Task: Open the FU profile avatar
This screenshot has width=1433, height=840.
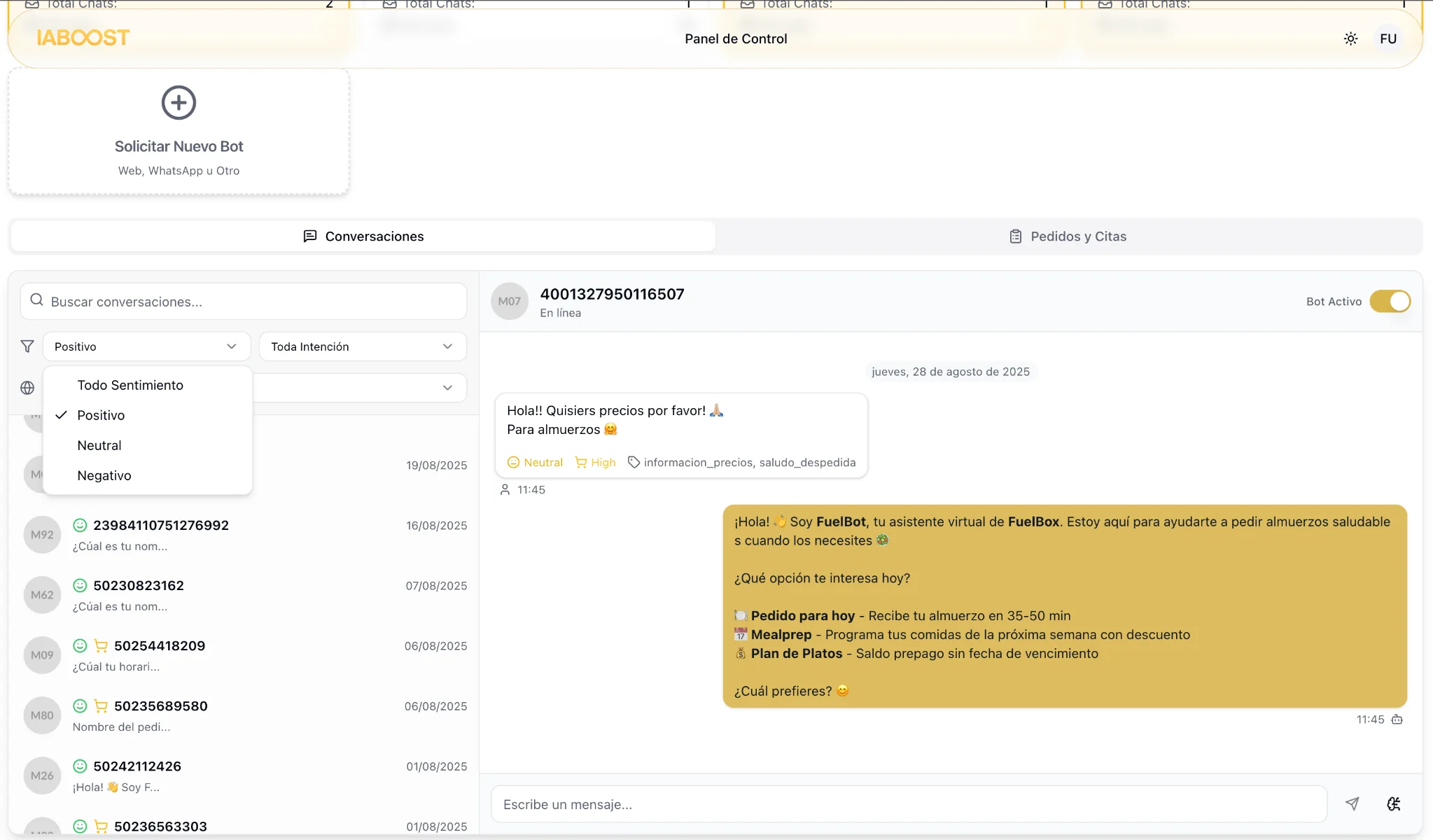Action: tap(1387, 38)
